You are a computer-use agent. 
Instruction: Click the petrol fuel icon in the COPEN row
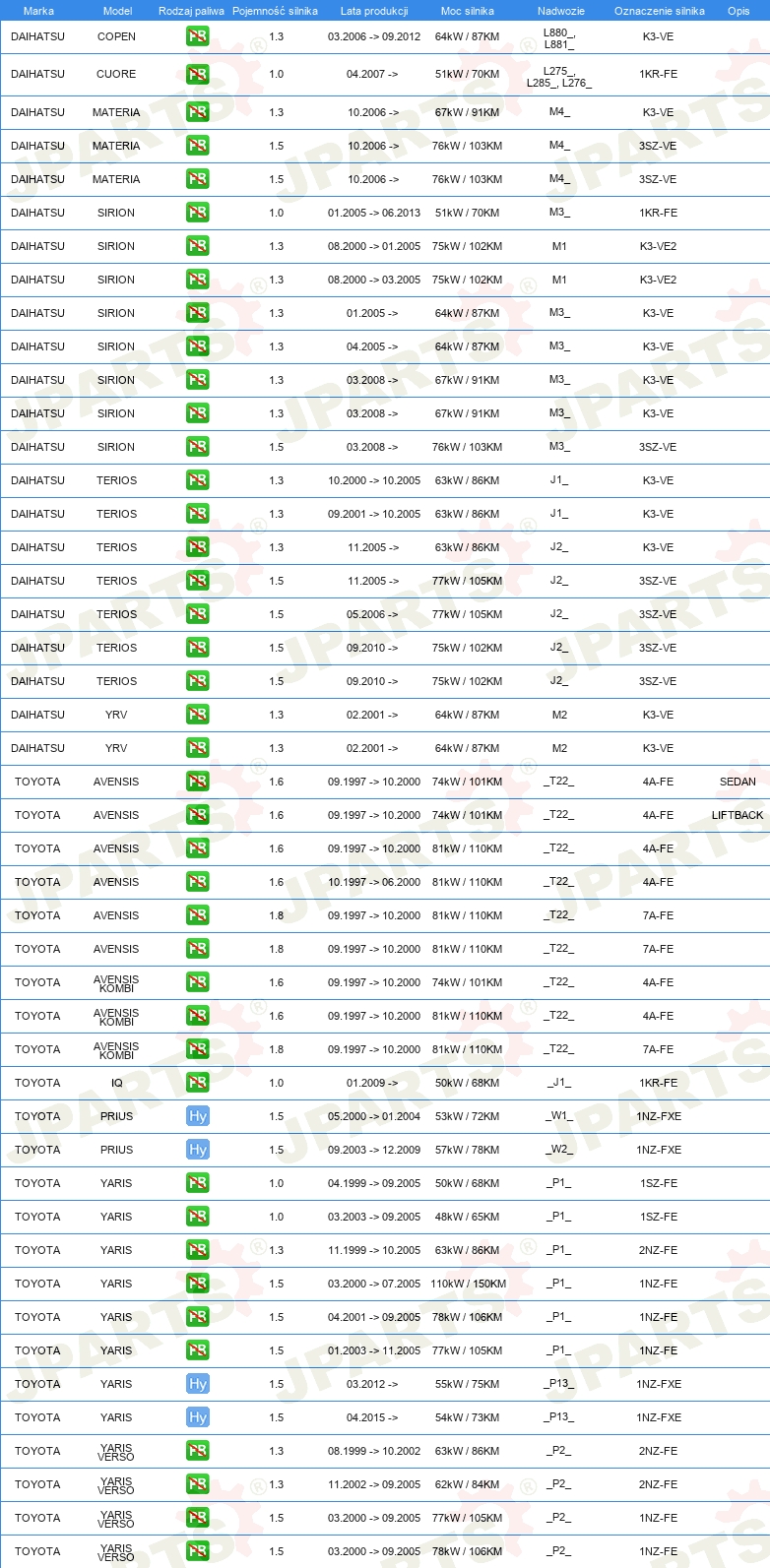tap(198, 36)
